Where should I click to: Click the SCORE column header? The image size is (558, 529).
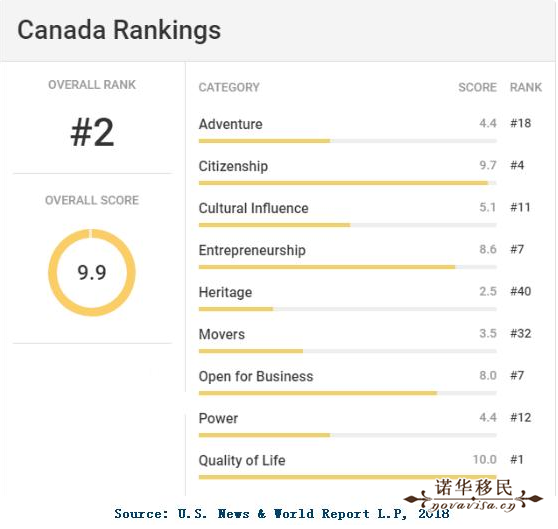(477, 87)
